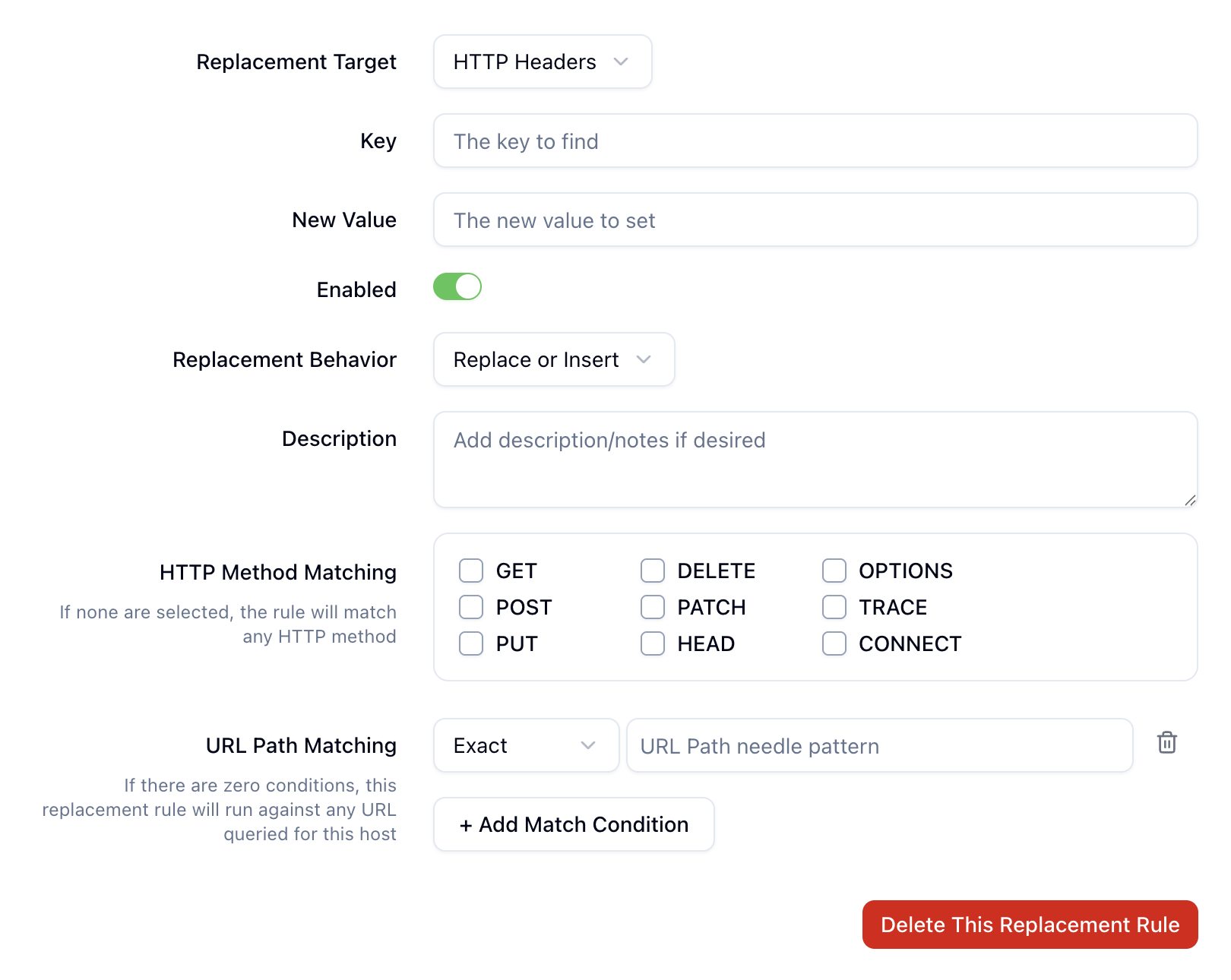Click the New Value input field

click(815, 220)
